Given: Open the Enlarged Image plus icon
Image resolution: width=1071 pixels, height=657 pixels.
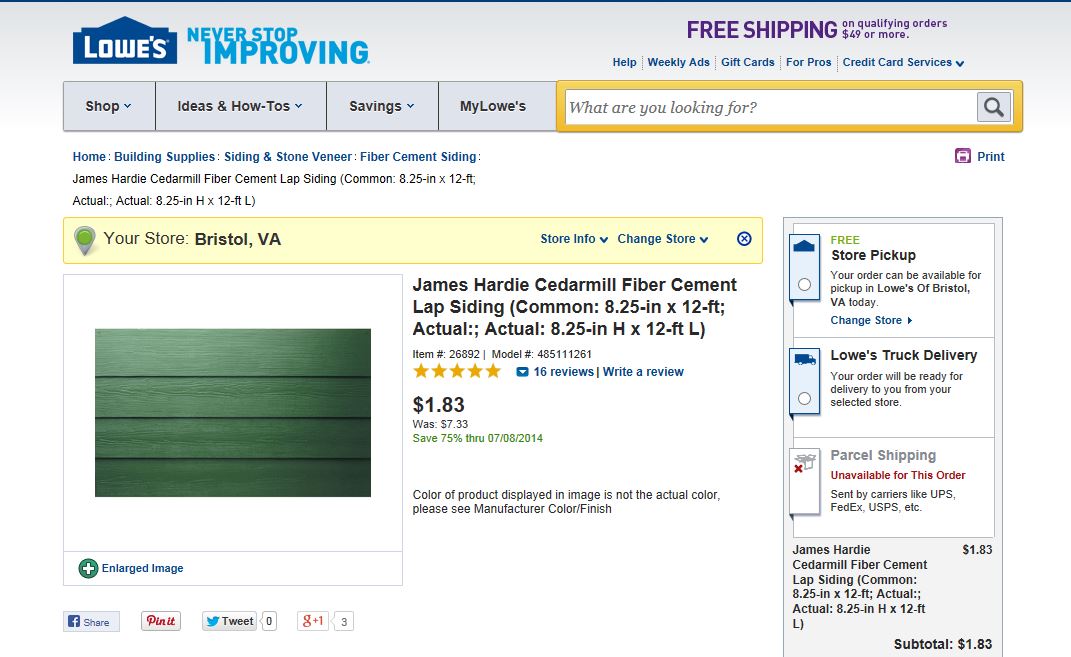Looking at the screenshot, I should [88, 568].
